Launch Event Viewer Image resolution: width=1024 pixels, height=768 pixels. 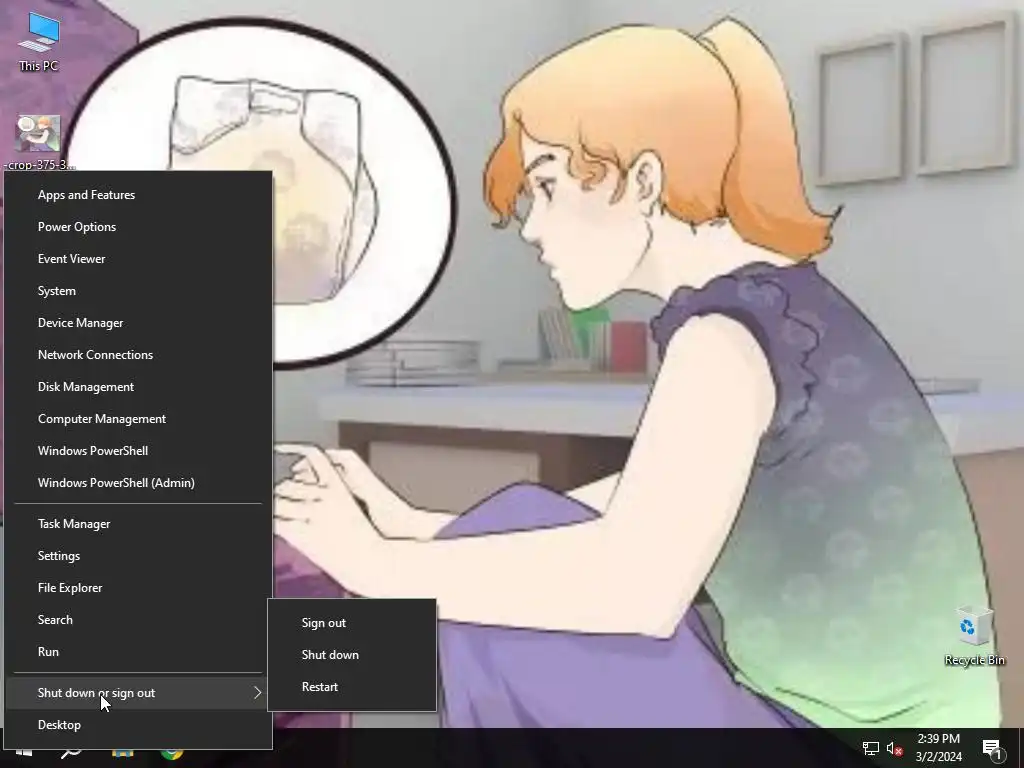coord(138,259)
